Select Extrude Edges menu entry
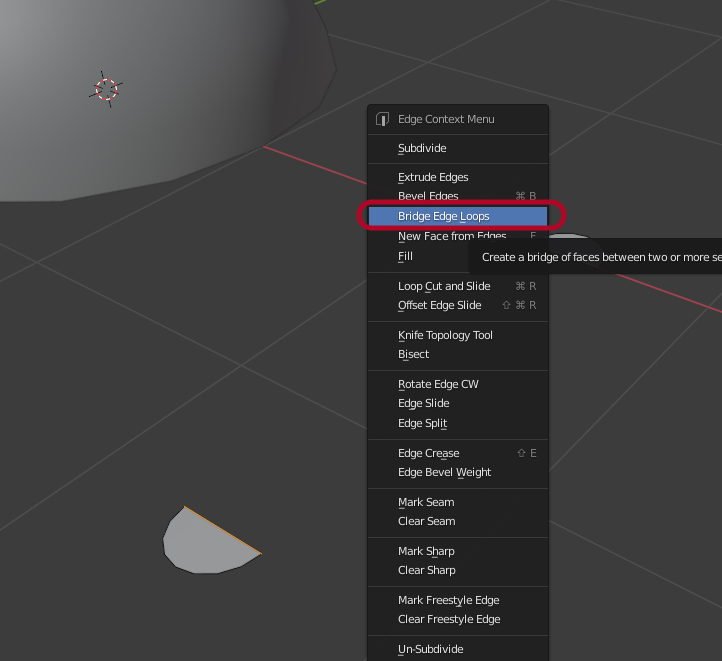The width and height of the screenshot is (722, 661). pos(458,177)
